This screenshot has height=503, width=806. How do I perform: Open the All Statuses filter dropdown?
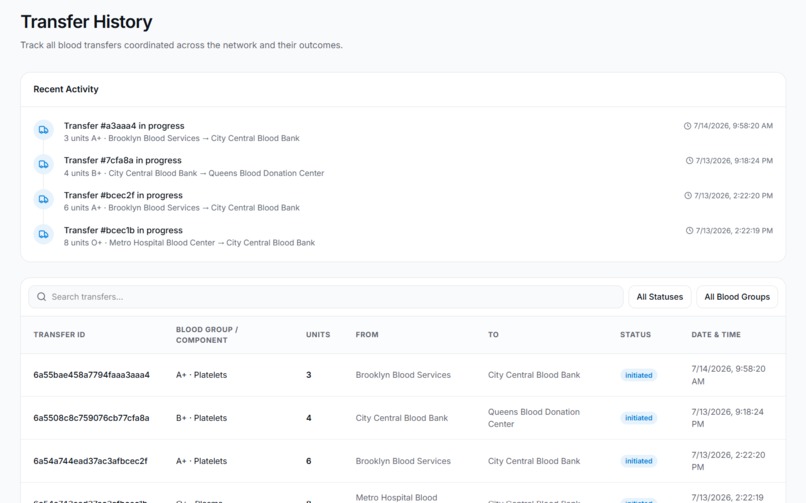(x=660, y=297)
